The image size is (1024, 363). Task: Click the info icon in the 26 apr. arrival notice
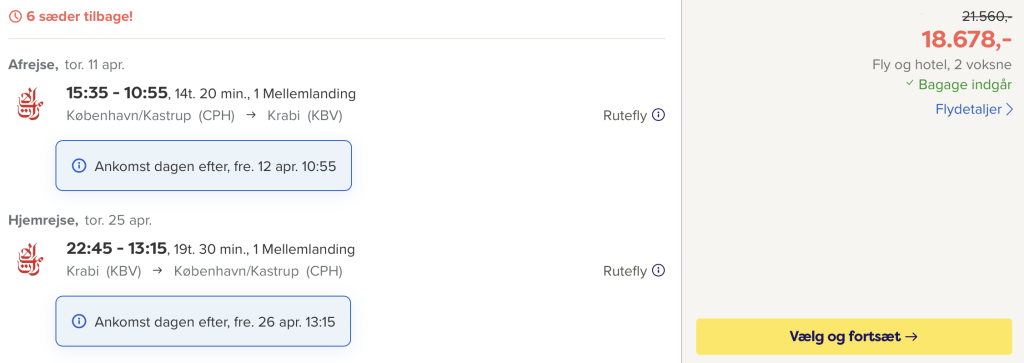pyautogui.click(x=79, y=321)
